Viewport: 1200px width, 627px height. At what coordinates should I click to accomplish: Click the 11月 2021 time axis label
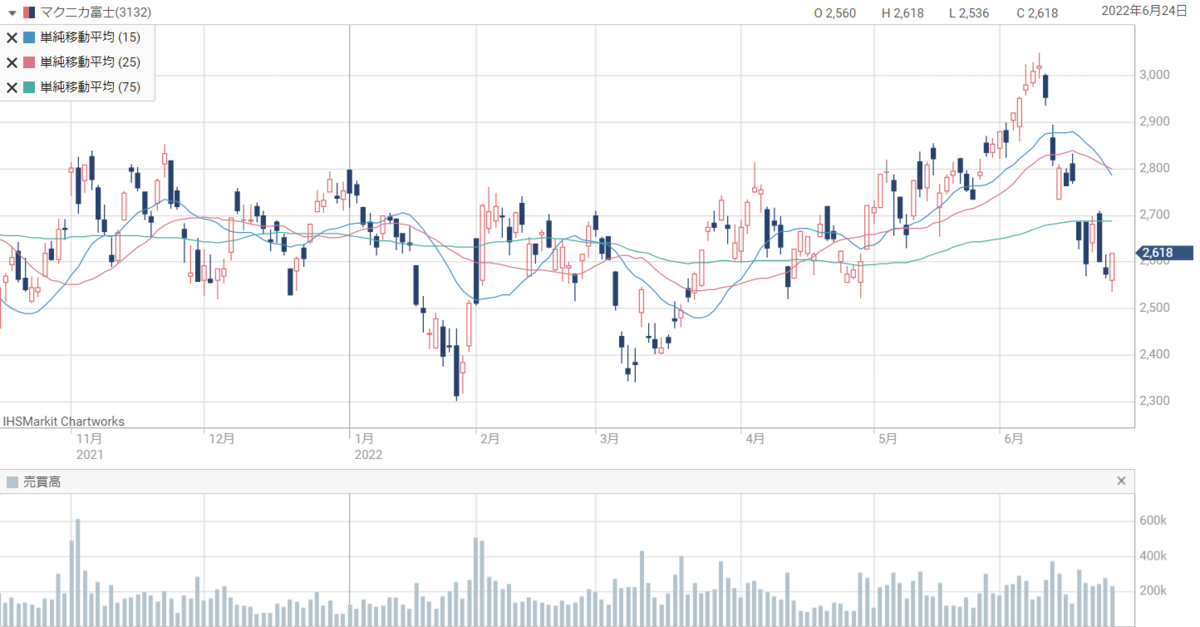[x=90, y=445]
